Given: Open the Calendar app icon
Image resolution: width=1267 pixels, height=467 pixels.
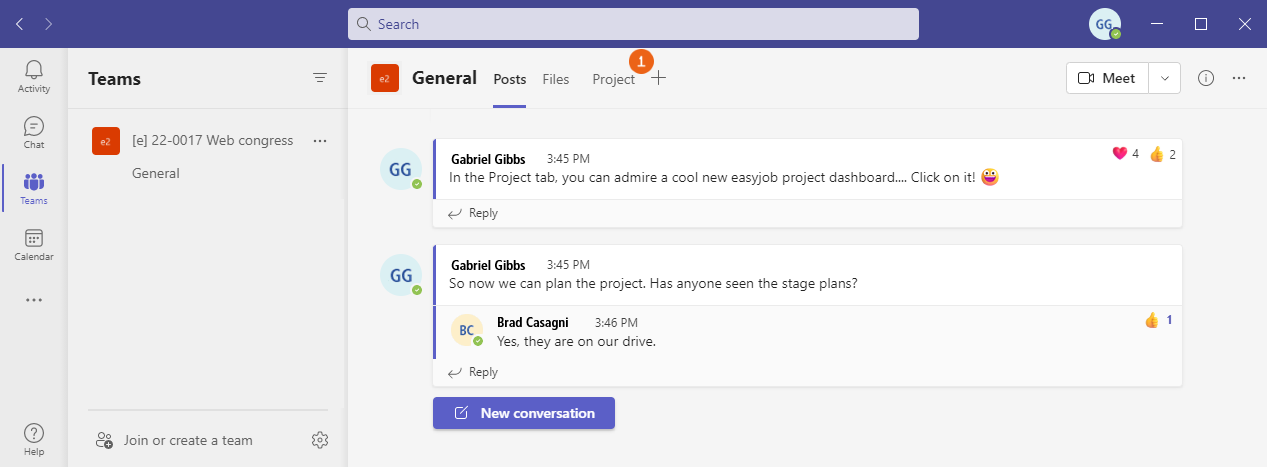Looking at the screenshot, I should 34,244.
